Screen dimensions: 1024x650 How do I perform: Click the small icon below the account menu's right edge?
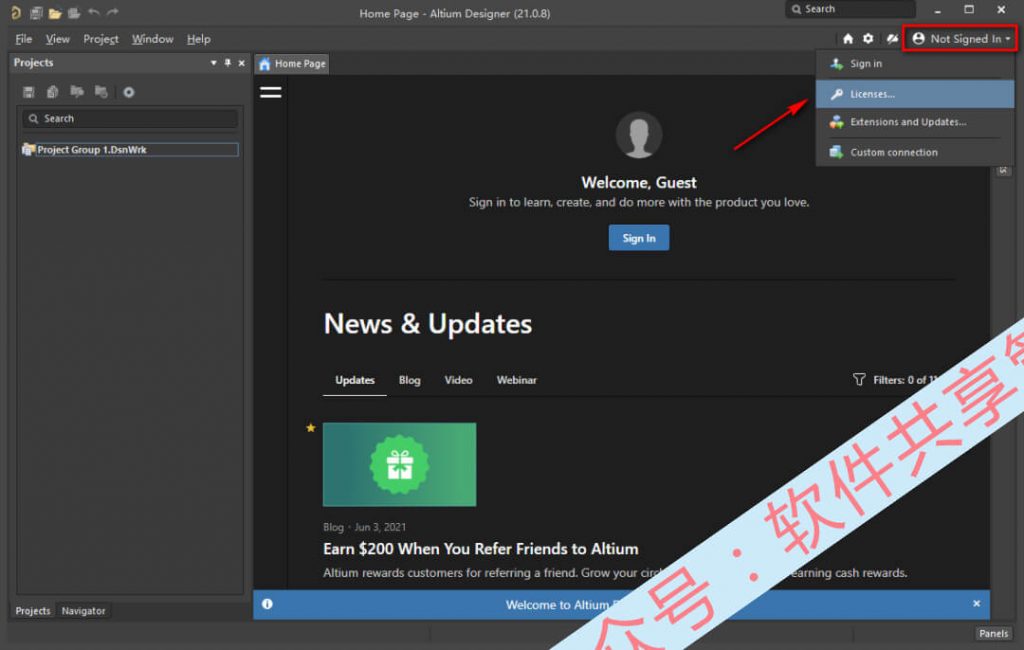click(1003, 171)
